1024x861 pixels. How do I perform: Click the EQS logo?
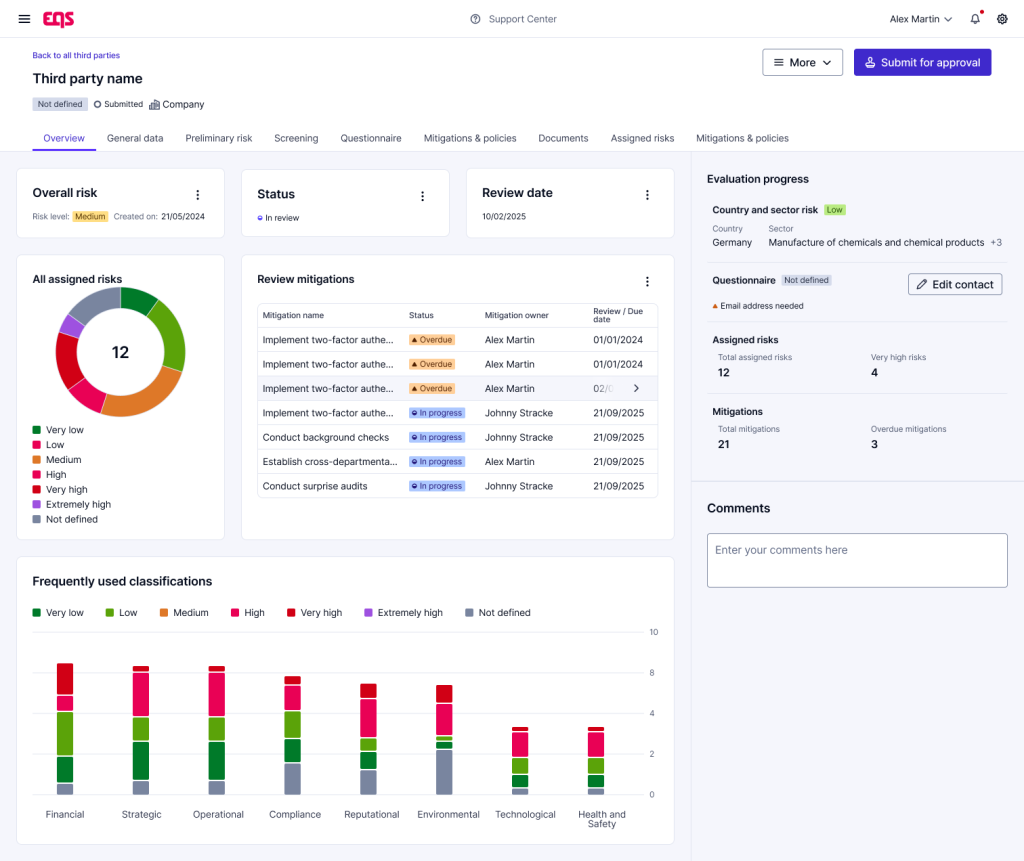59,19
